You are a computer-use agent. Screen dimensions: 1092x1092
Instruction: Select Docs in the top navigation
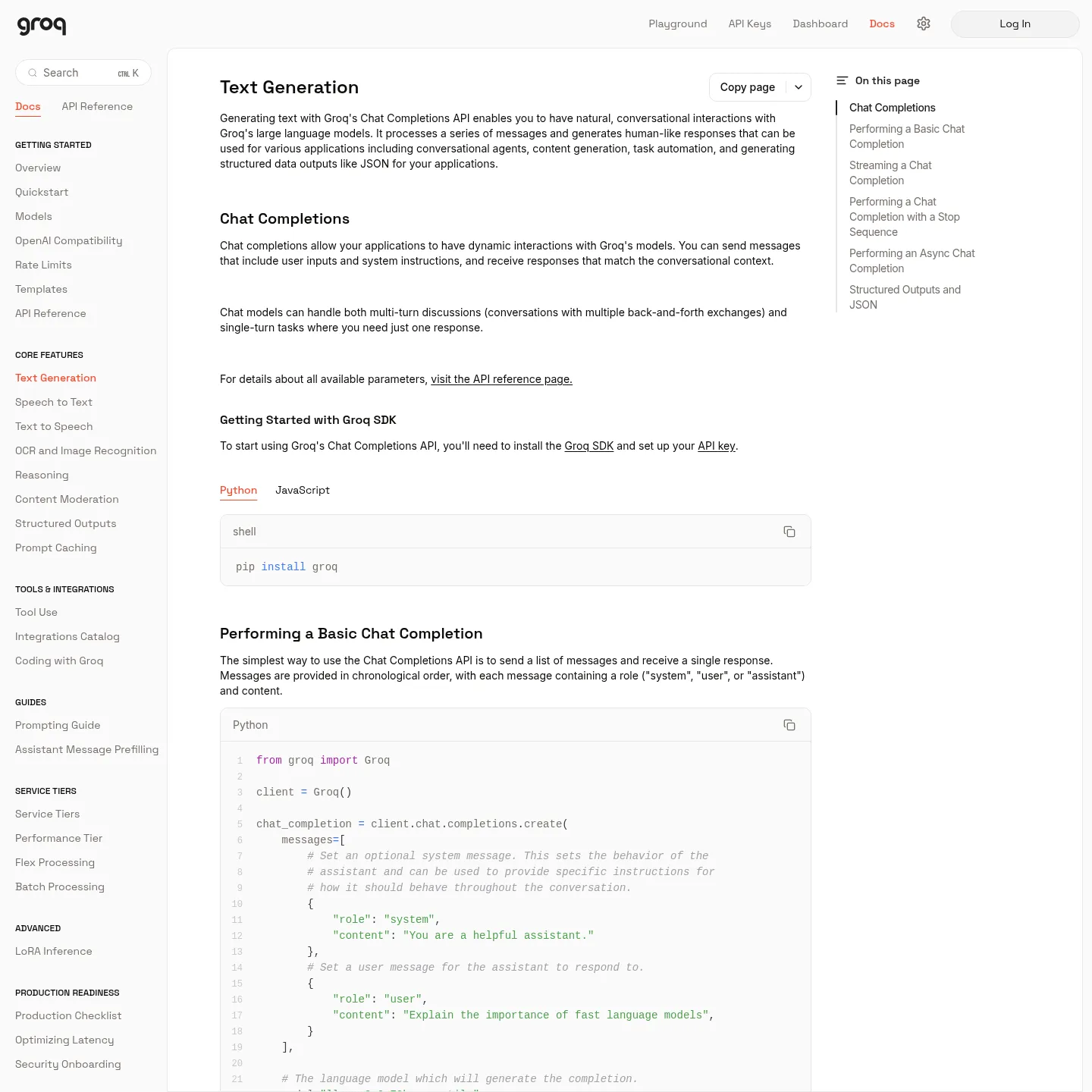[882, 24]
